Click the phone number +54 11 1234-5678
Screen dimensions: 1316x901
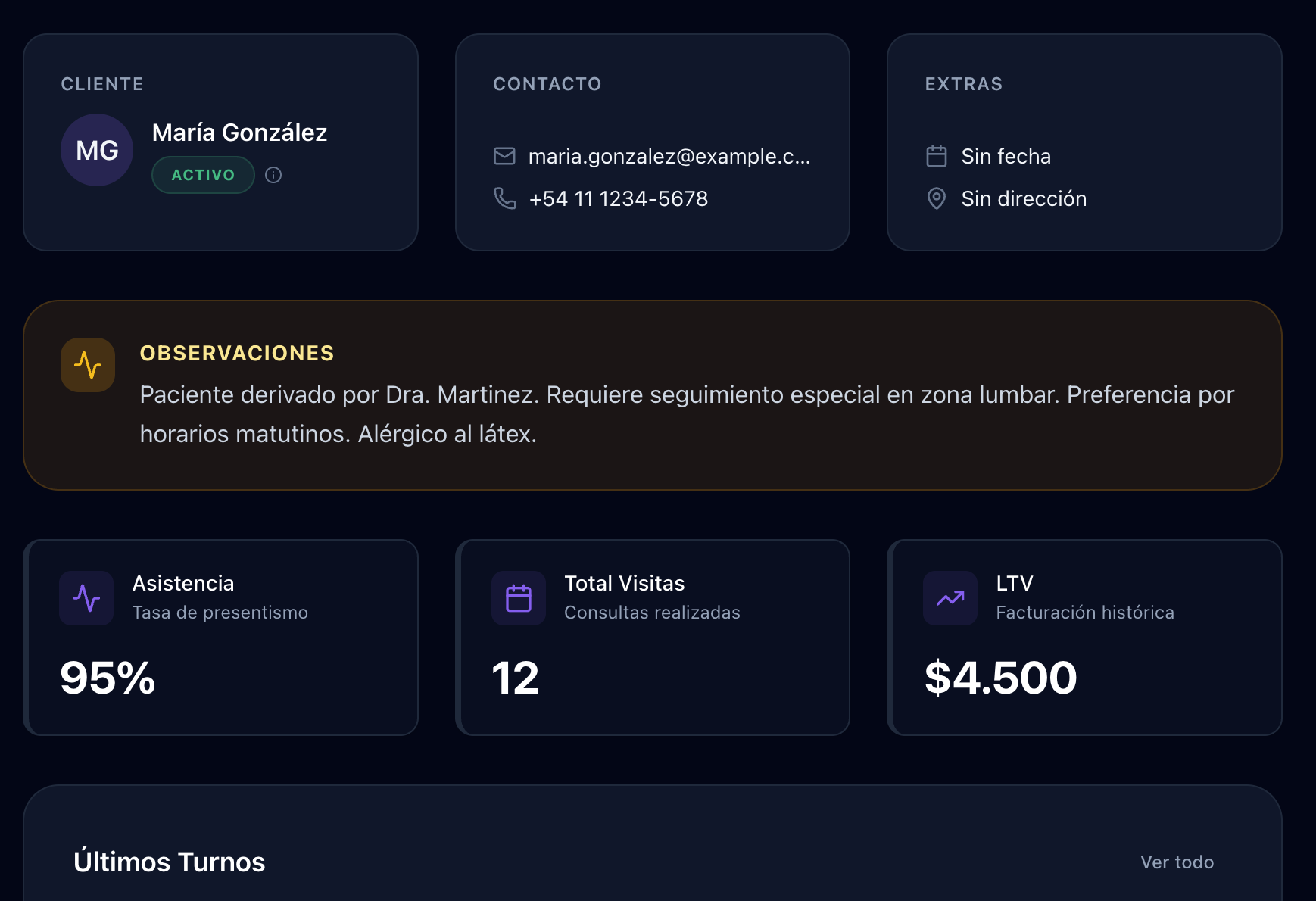click(x=619, y=198)
